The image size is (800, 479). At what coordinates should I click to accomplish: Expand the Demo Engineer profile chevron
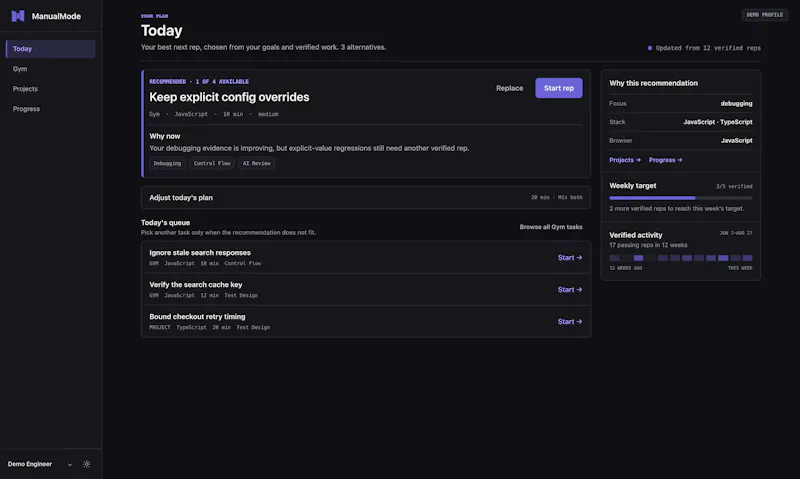coord(70,465)
